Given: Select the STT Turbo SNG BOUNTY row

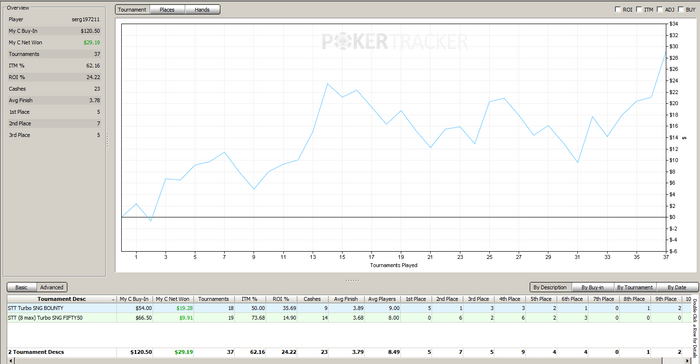Looking at the screenshot, I should coord(348,308).
